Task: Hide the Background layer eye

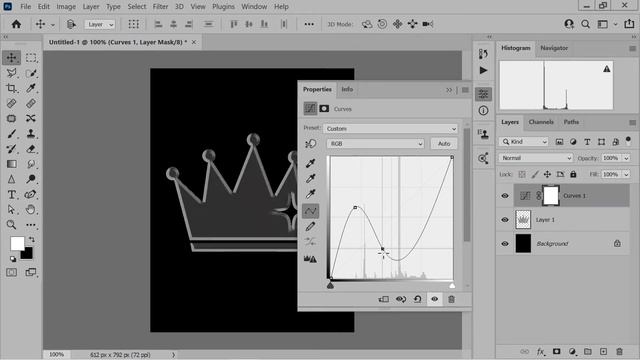Action: click(x=505, y=244)
